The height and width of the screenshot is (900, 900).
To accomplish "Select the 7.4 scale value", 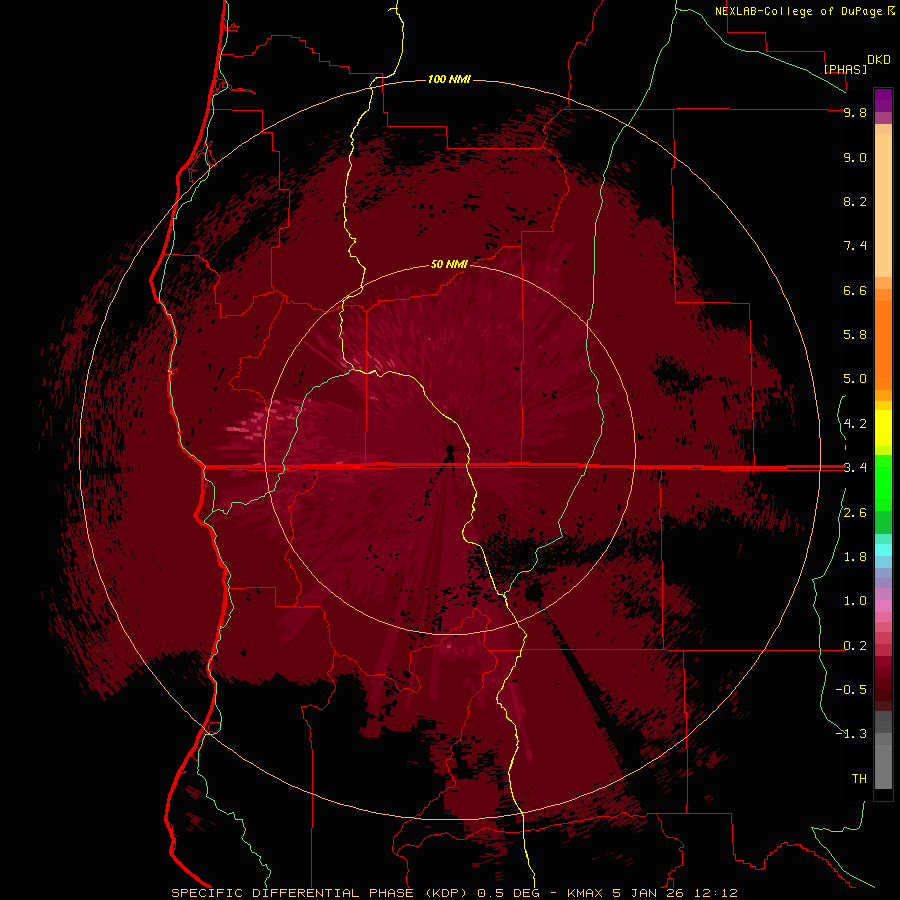I will pyautogui.click(x=855, y=246).
